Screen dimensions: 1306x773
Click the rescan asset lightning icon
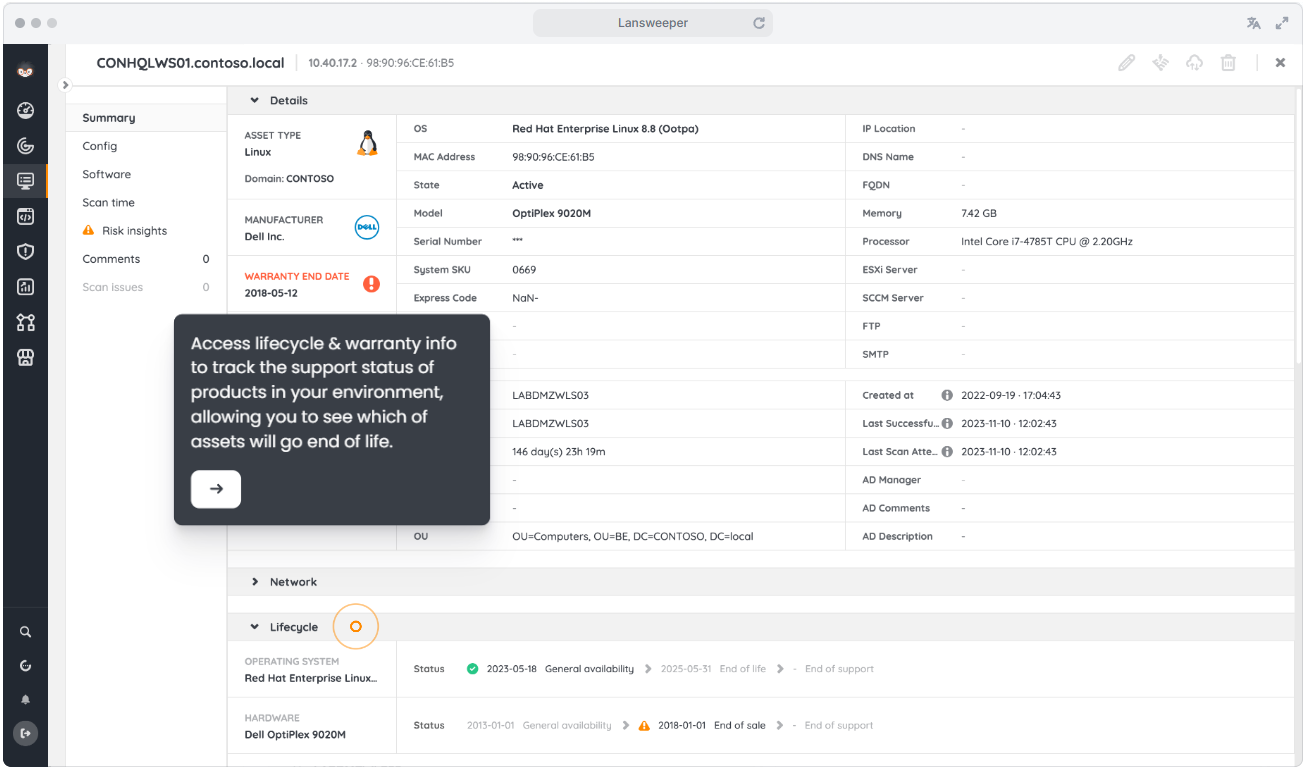click(1160, 63)
